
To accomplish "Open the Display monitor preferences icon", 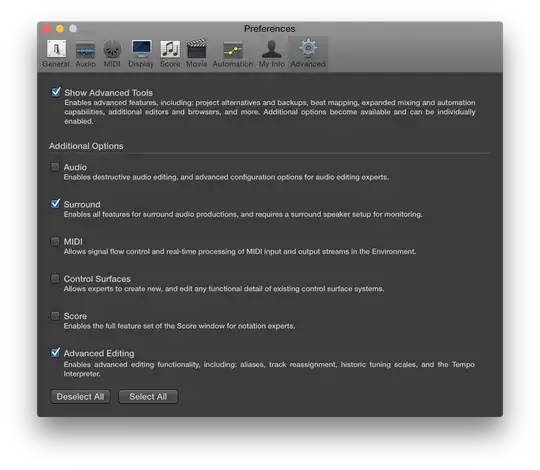I will (x=141, y=53).
